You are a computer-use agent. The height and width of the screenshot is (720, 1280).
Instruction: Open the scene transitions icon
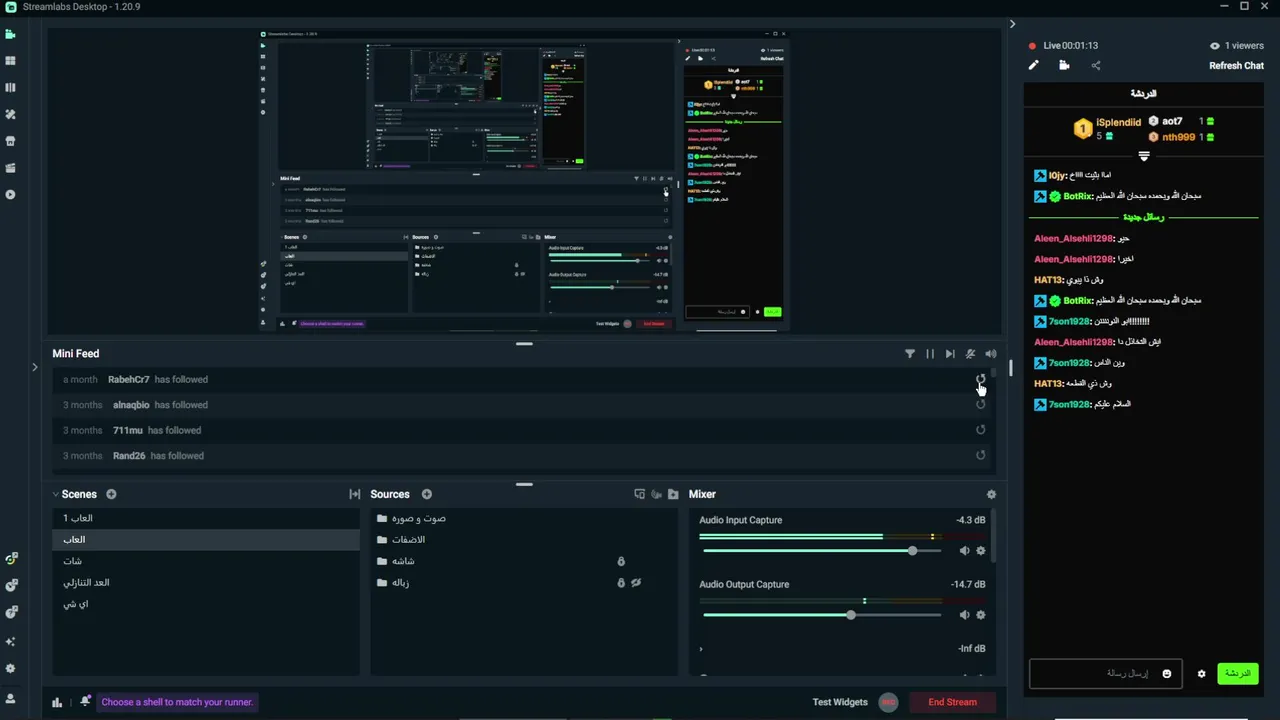pos(354,494)
